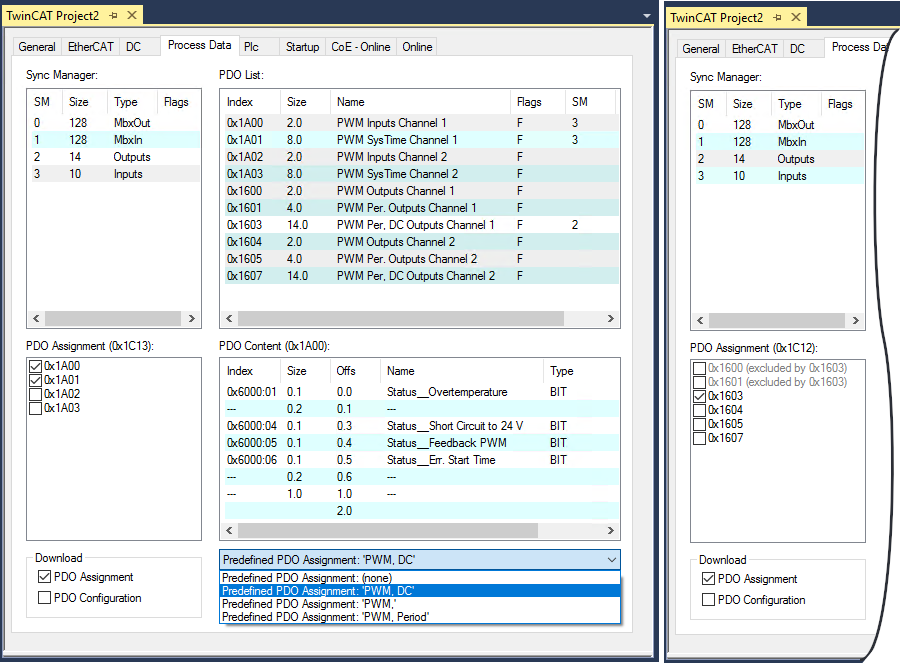Image resolution: width=900 pixels, height=664 pixels.
Task: Check the 0x1607 checkbox in right window
Action: coord(700,438)
